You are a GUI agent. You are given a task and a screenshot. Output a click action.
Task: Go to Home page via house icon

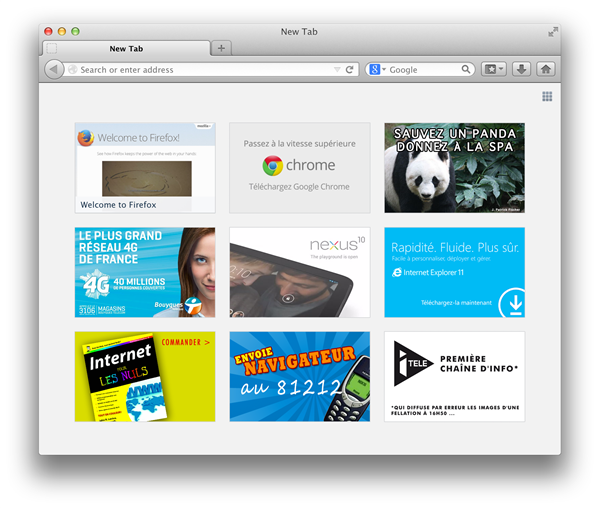pos(546,69)
